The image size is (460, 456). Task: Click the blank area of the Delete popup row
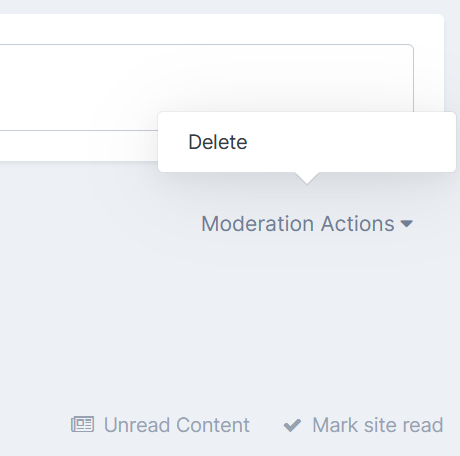[350, 142]
